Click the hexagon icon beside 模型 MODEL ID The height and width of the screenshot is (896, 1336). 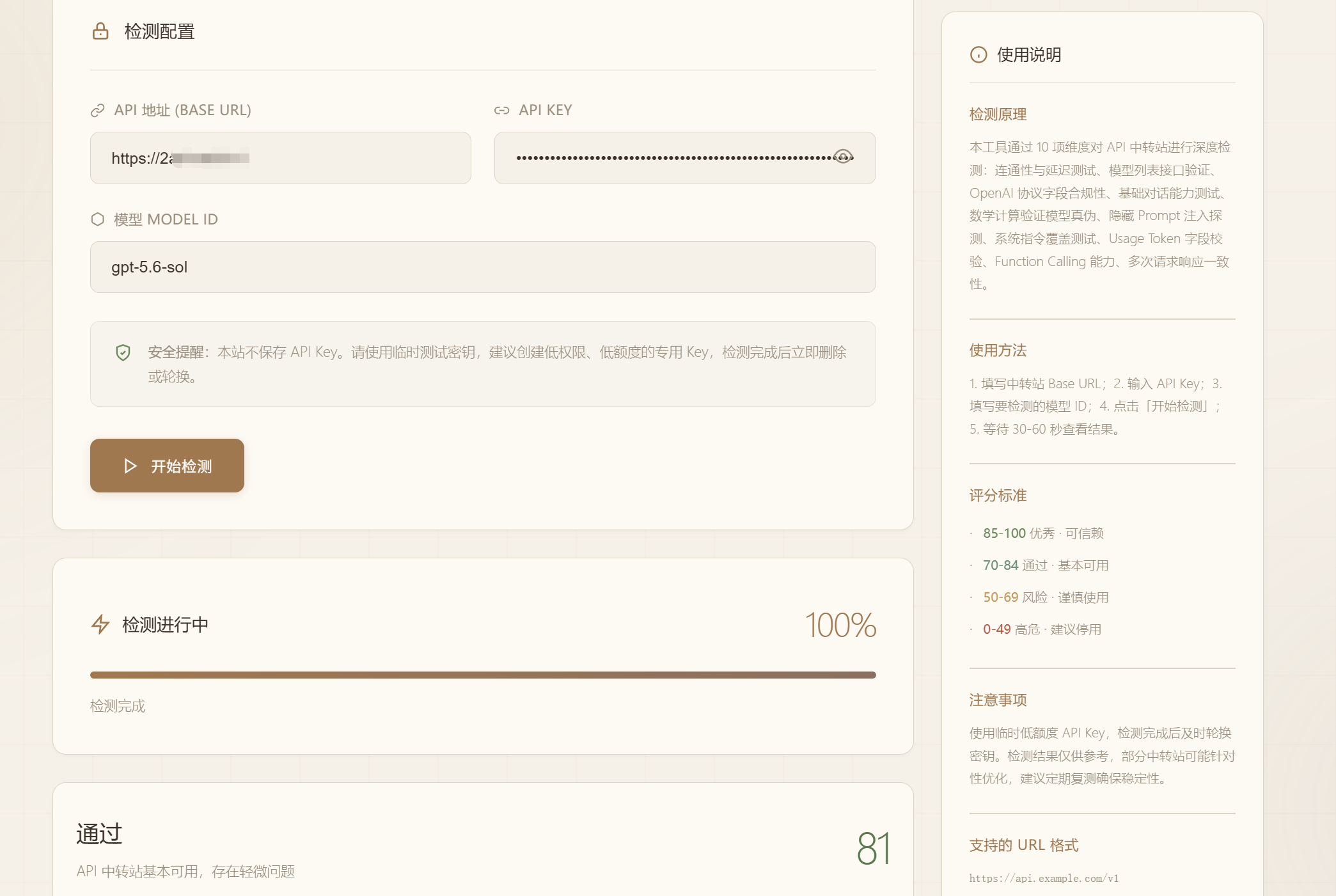pyautogui.click(x=98, y=219)
